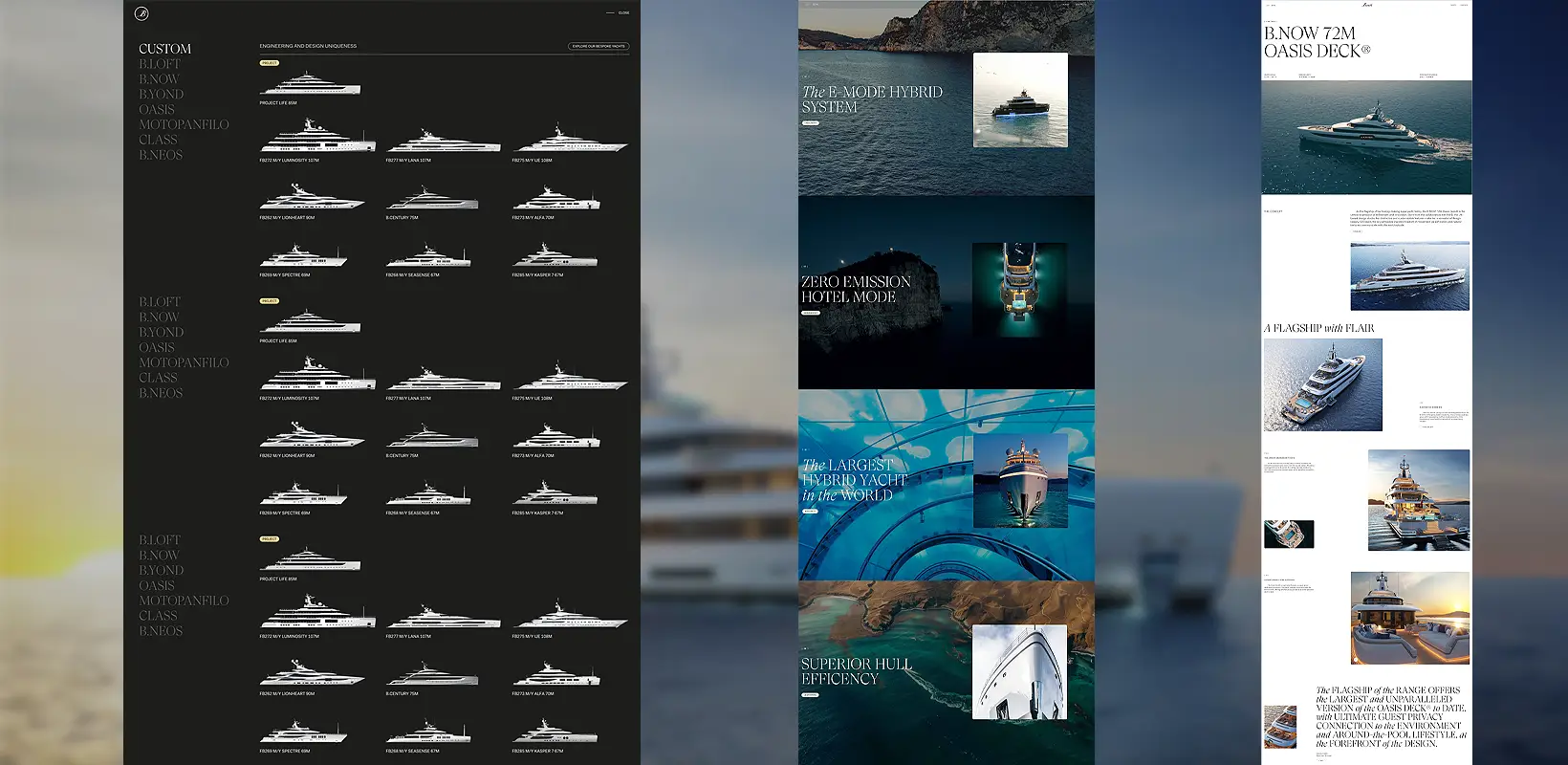Choose the first MOTOPANFILO entry under CUSTOM
Viewport: 1568px width, 765px height.
184,124
